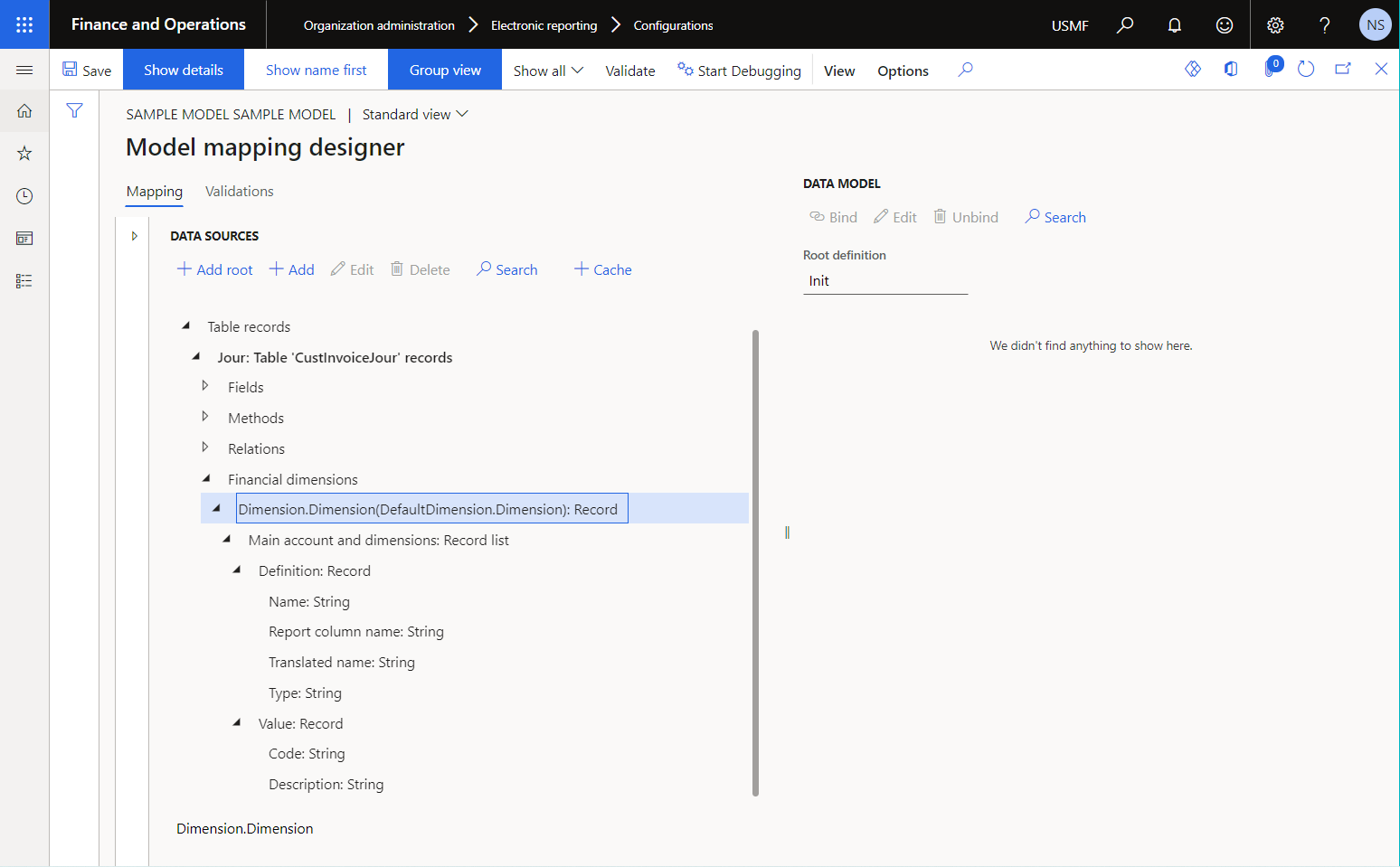Collapse Value: Record node

point(237,722)
